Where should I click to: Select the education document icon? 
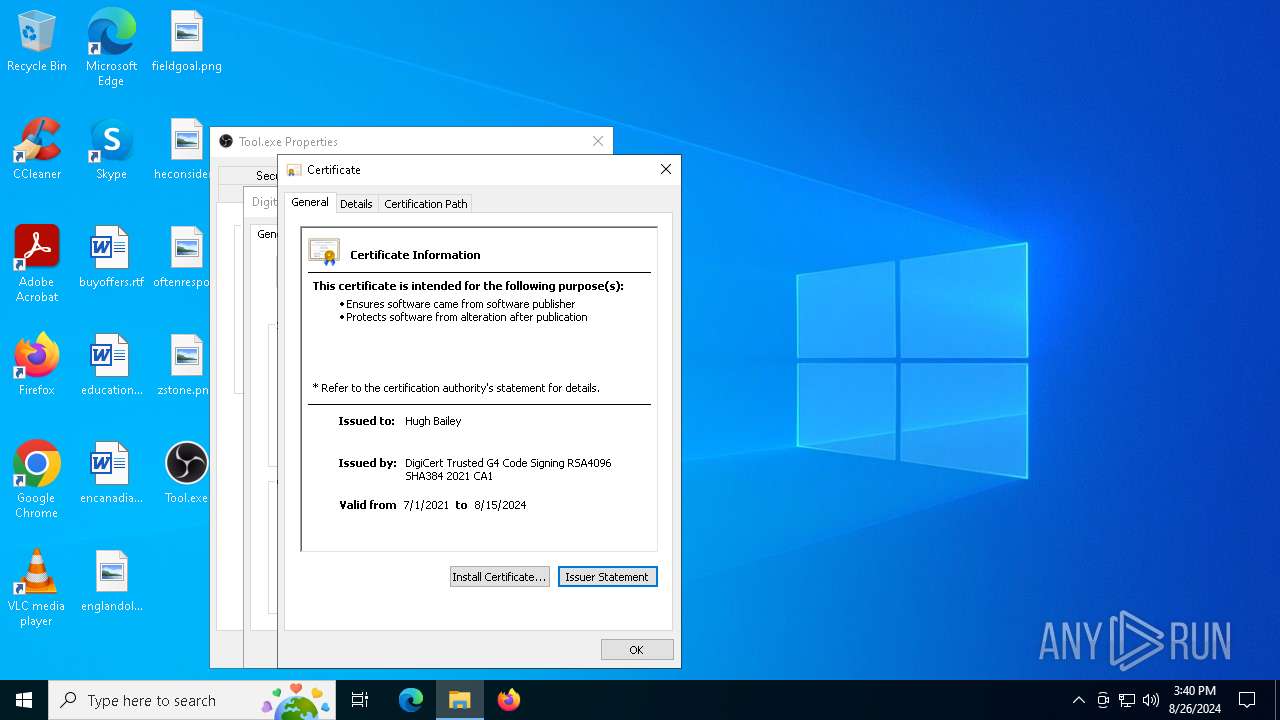click(x=111, y=366)
